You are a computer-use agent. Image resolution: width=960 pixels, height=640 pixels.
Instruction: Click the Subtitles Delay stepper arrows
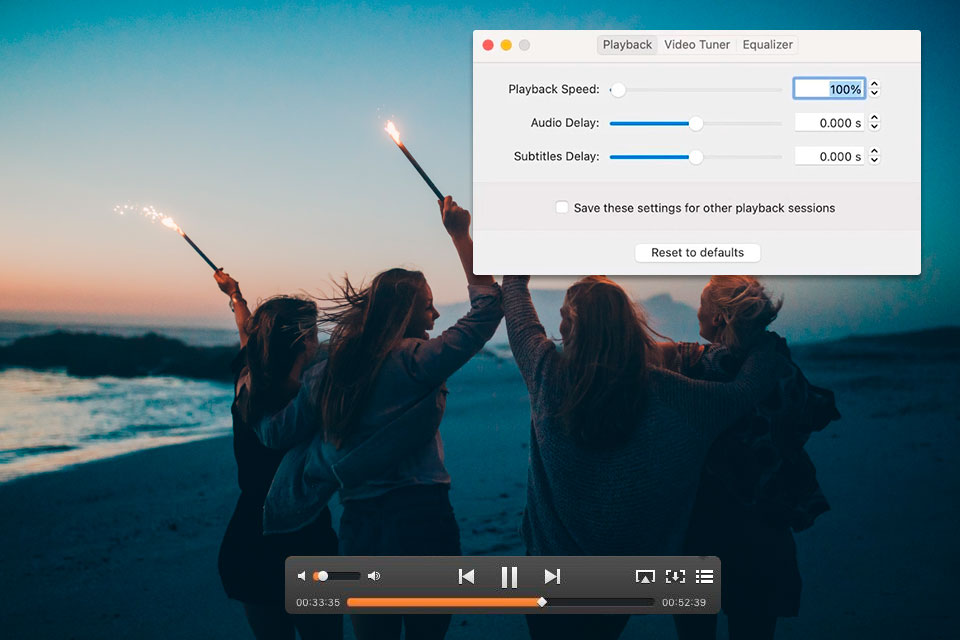tap(874, 156)
